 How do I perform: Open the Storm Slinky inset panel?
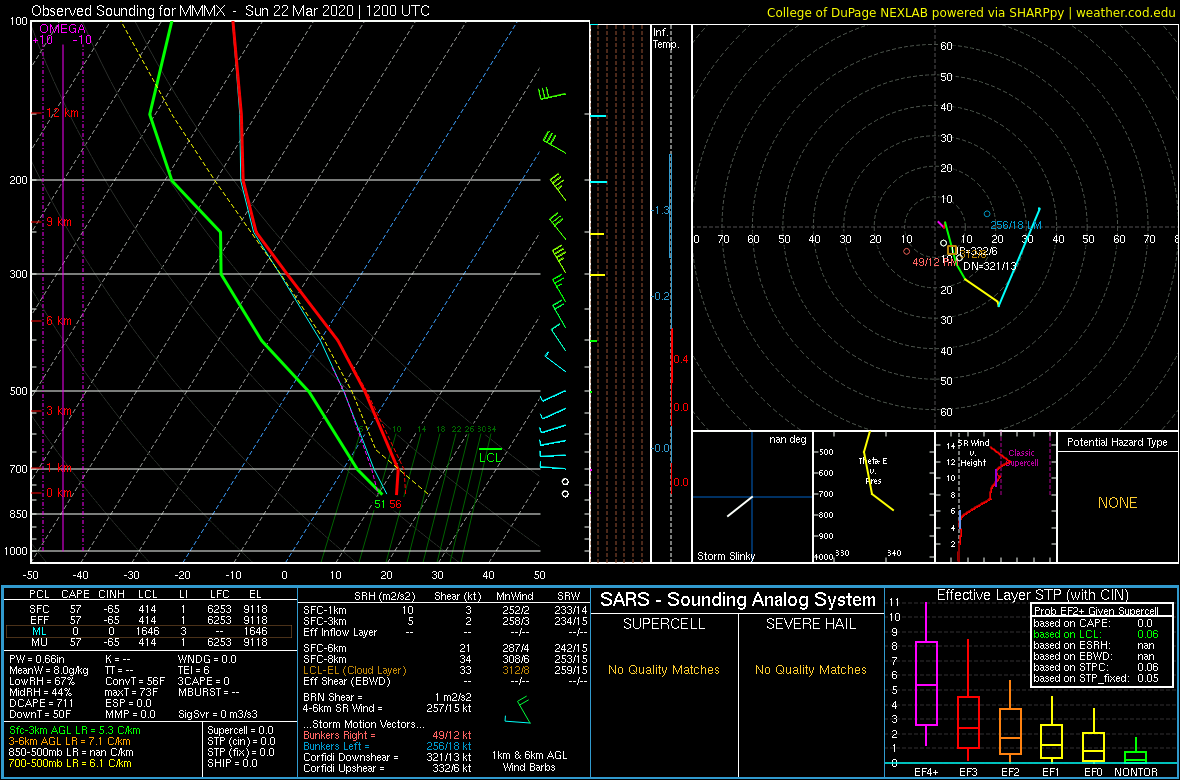pyautogui.click(x=753, y=497)
